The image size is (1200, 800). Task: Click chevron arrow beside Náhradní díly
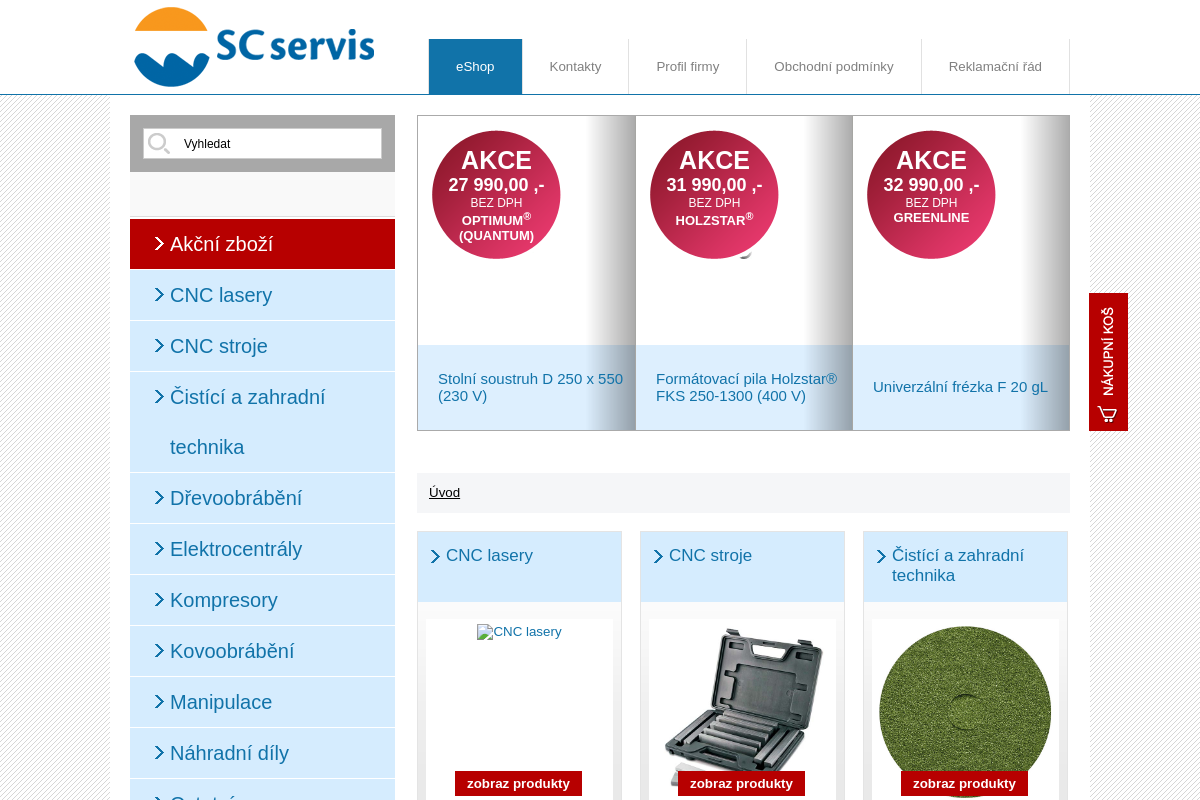[159, 752]
